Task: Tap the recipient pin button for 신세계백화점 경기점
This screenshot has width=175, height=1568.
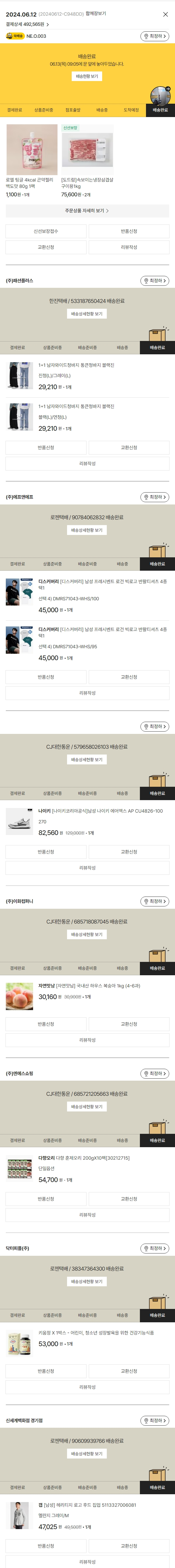Action: (x=154, y=1421)
